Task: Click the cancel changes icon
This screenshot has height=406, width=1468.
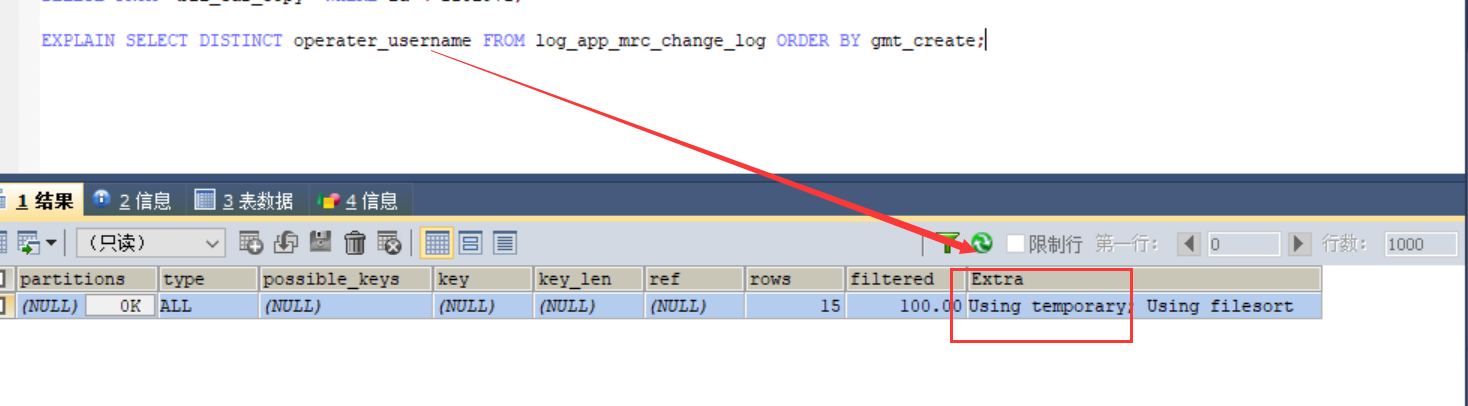Action: pos(389,242)
